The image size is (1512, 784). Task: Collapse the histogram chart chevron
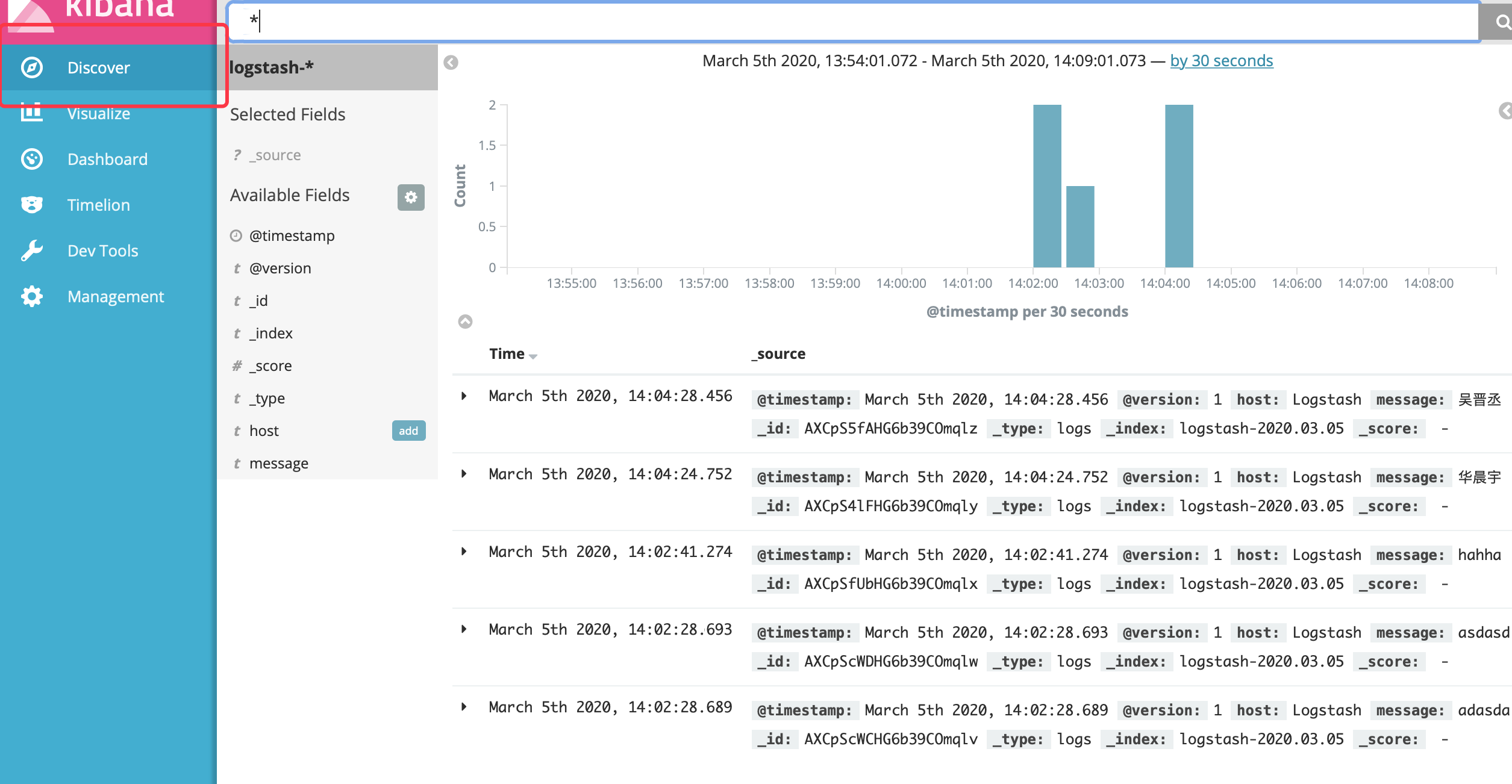[465, 322]
